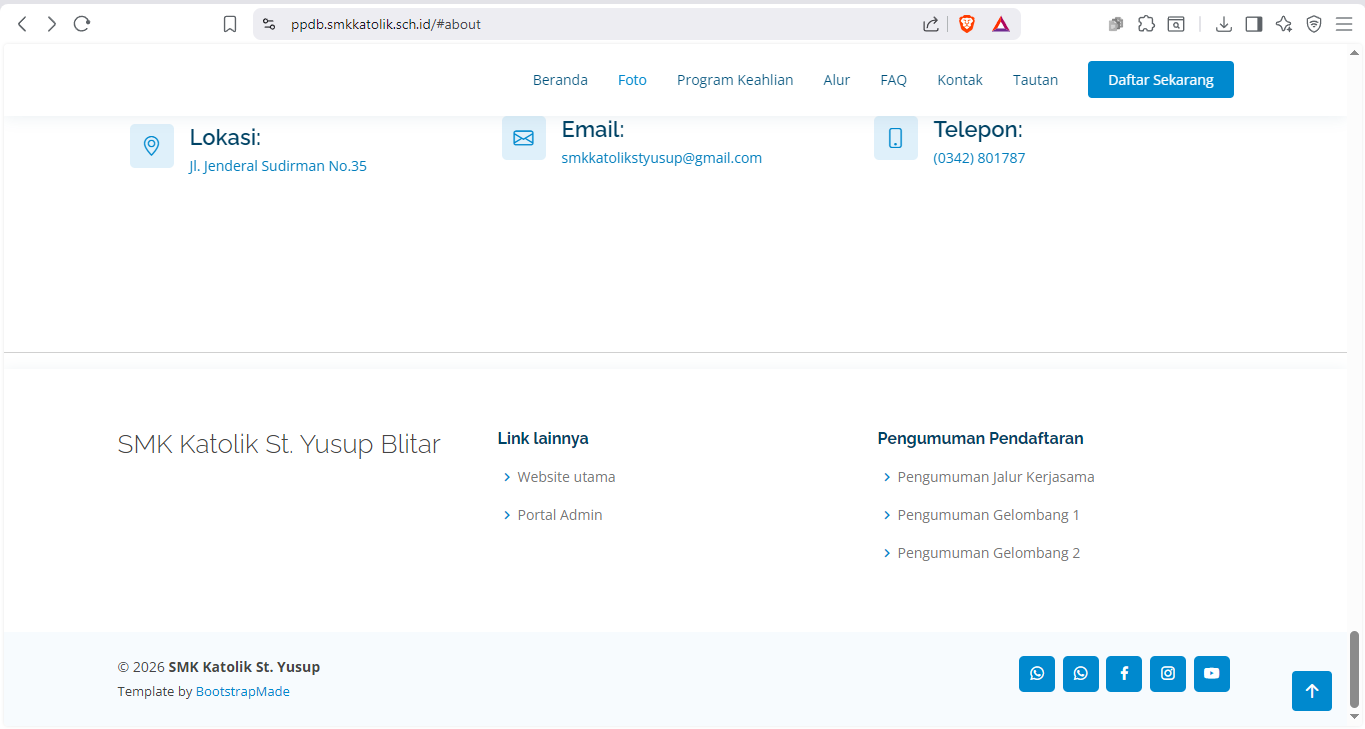Viewport: 1365px width, 729px height.
Task: Open Program Keahlian in navigation
Action: click(x=735, y=80)
